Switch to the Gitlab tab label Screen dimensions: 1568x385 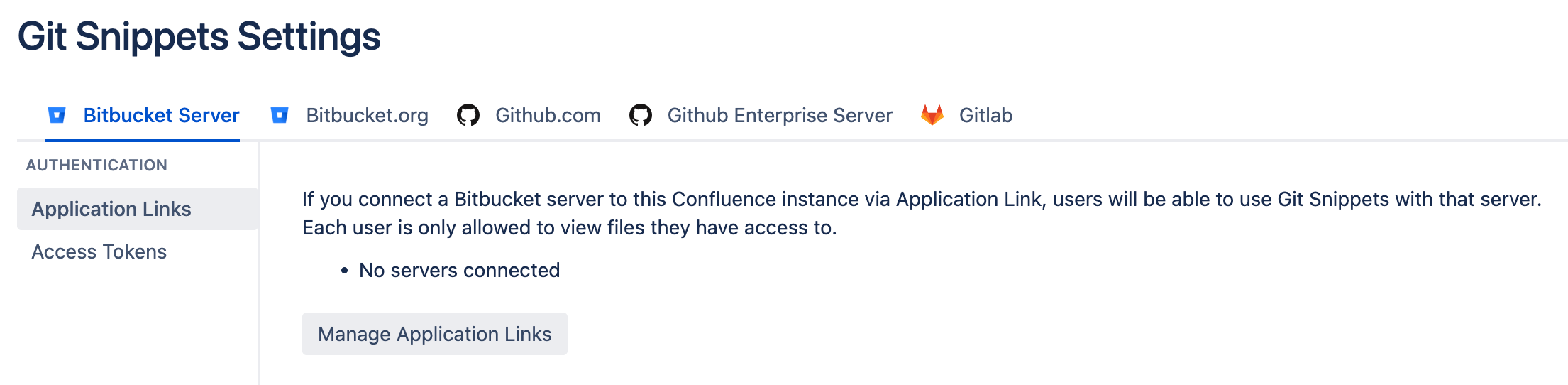(x=985, y=115)
